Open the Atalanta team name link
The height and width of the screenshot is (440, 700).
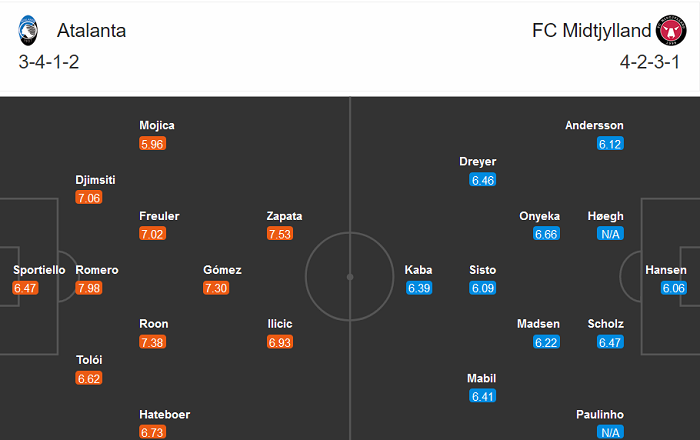click(91, 30)
